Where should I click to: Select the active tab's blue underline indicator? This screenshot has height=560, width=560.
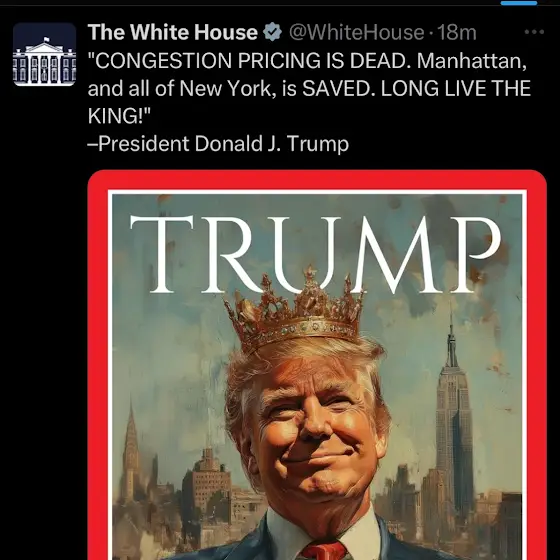[x=519, y=3]
